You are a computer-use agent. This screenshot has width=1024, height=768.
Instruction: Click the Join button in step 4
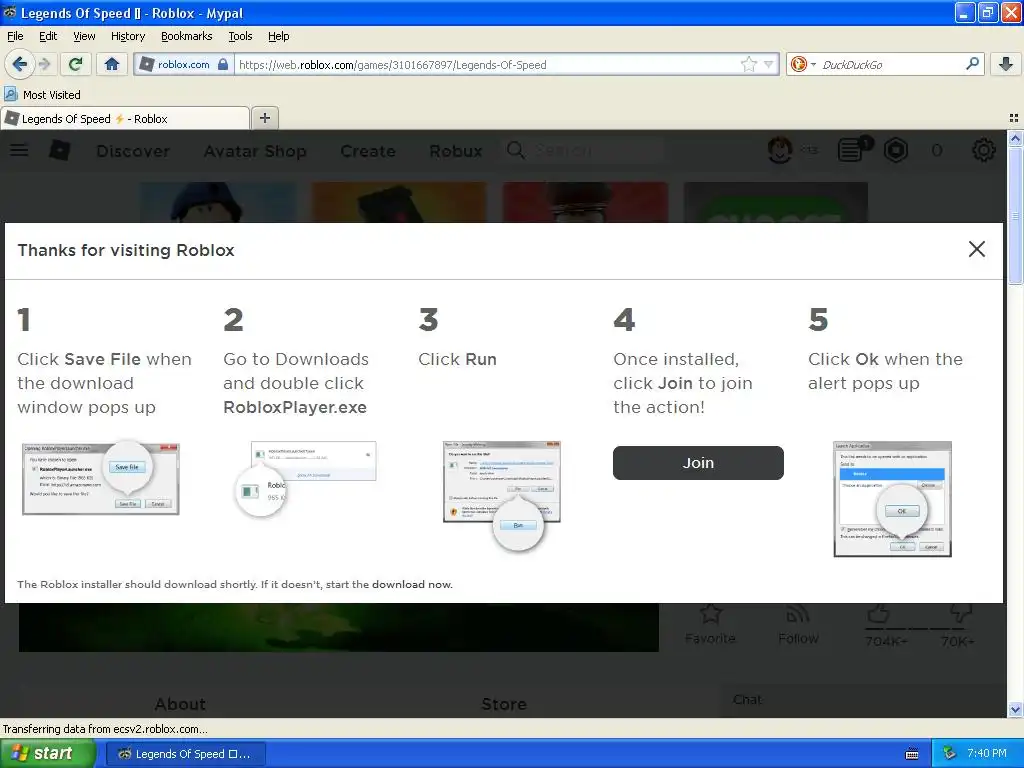[x=698, y=462]
